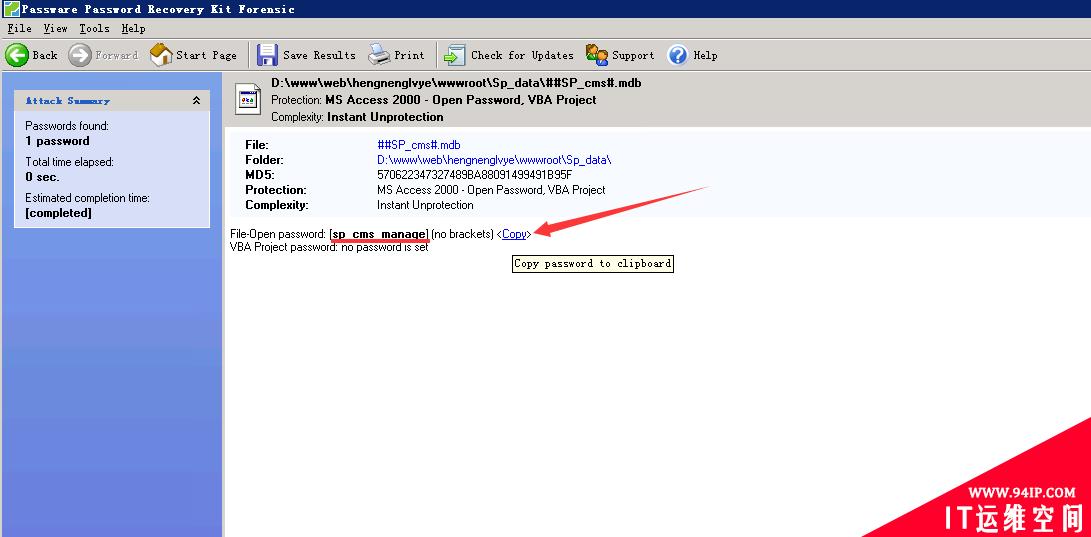The height and width of the screenshot is (537, 1091).
Task: Click the Save Results floppy disk icon
Action: (267, 55)
